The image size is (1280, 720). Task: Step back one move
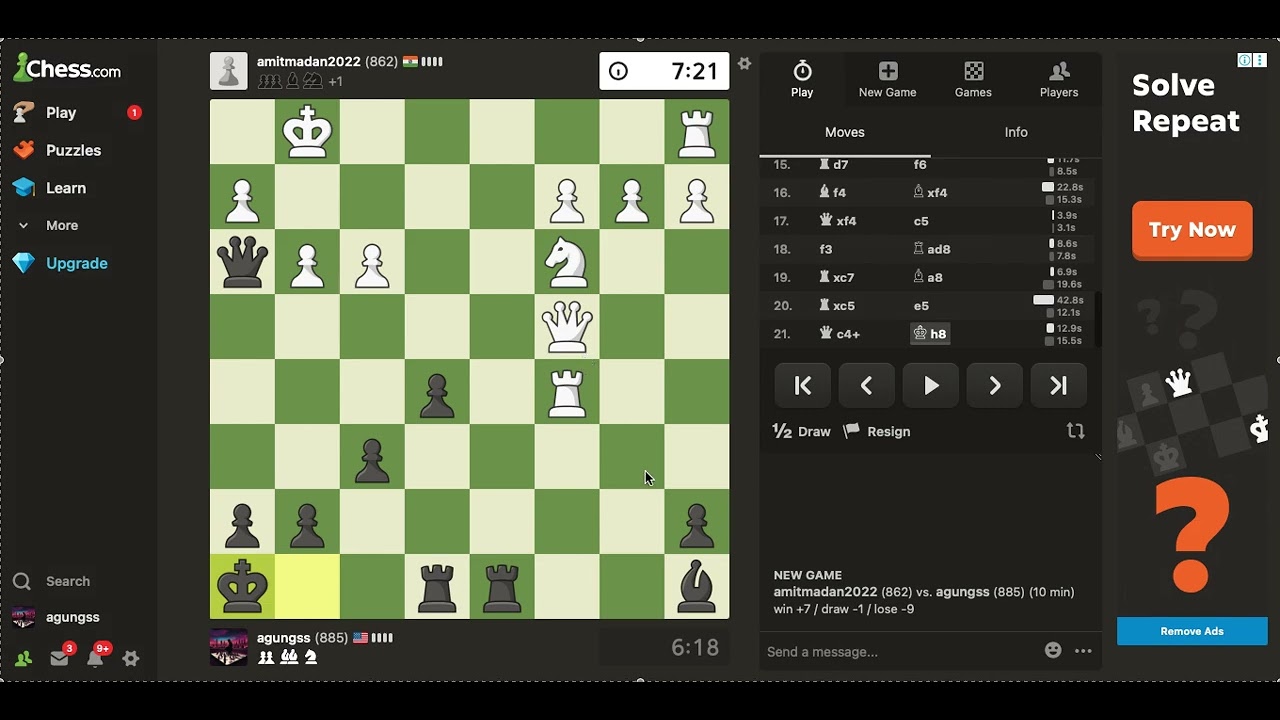(x=867, y=386)
